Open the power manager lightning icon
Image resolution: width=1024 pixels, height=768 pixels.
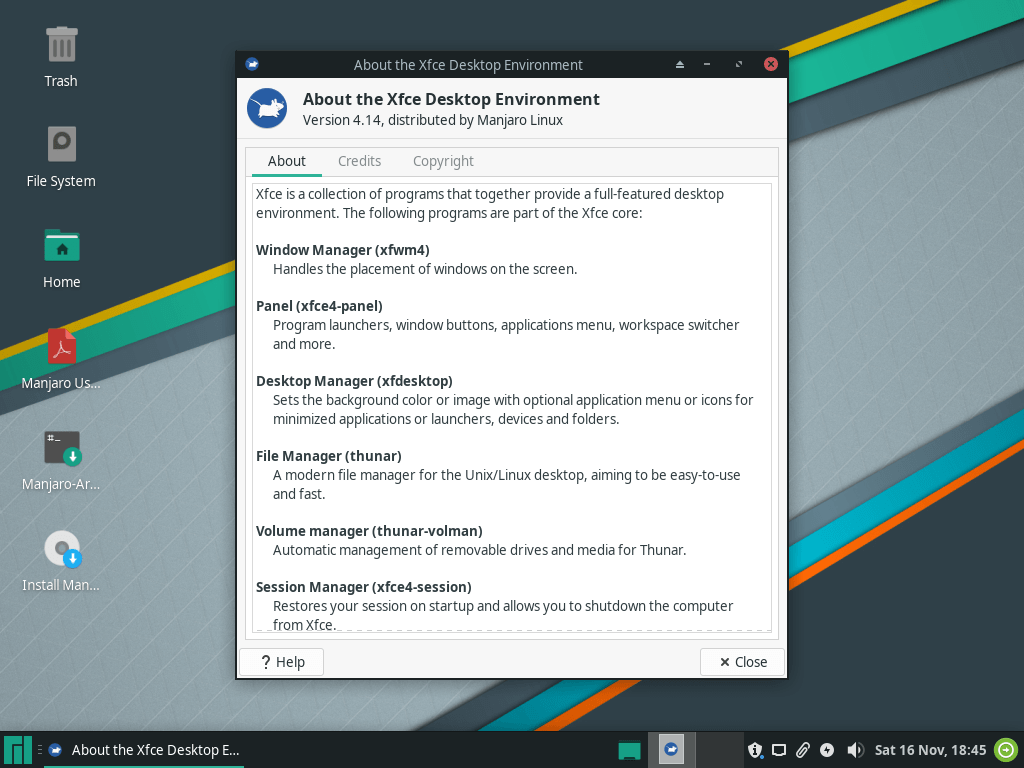[x=827, y=750]
